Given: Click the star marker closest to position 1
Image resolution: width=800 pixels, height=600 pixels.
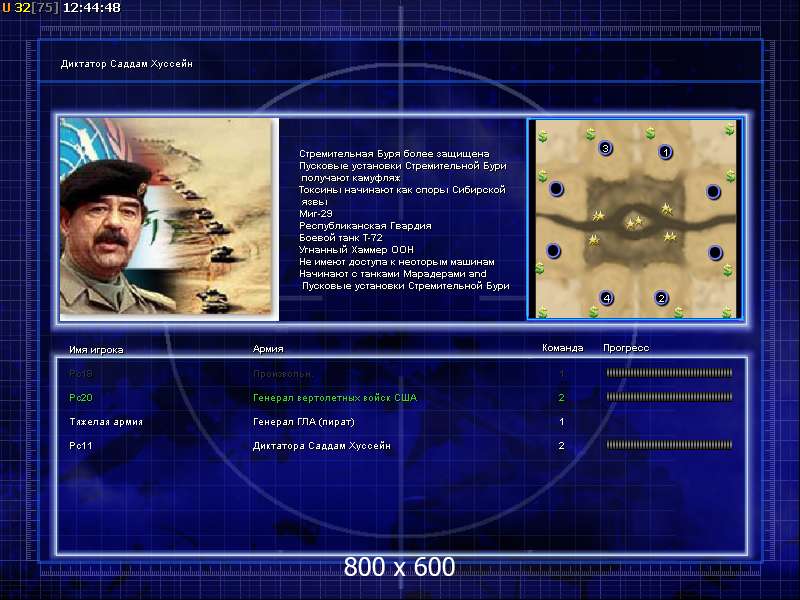Looking at the screenshot, I should pos(666,208).
